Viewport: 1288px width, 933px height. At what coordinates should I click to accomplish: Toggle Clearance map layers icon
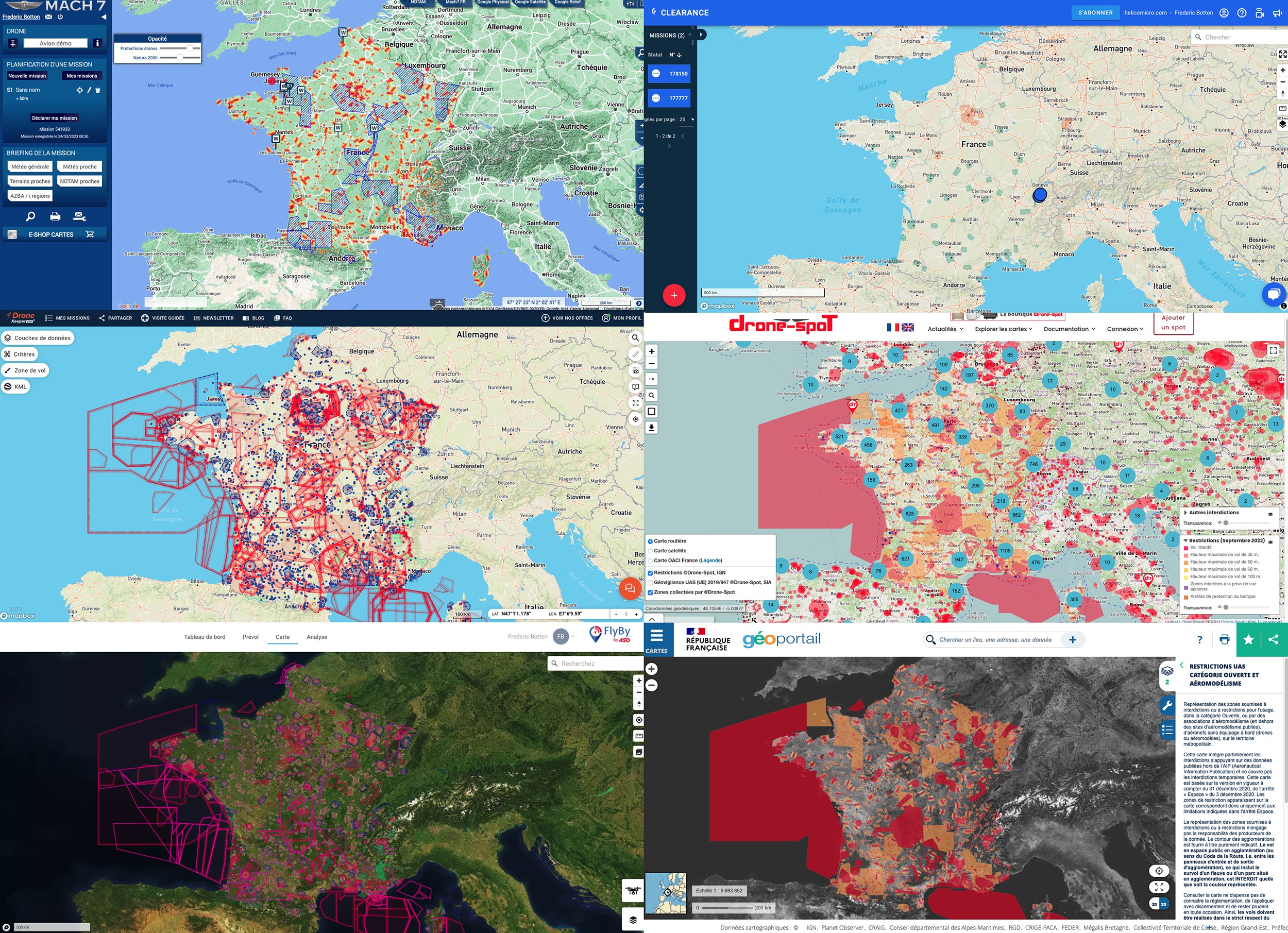[x=1282, y=124]
